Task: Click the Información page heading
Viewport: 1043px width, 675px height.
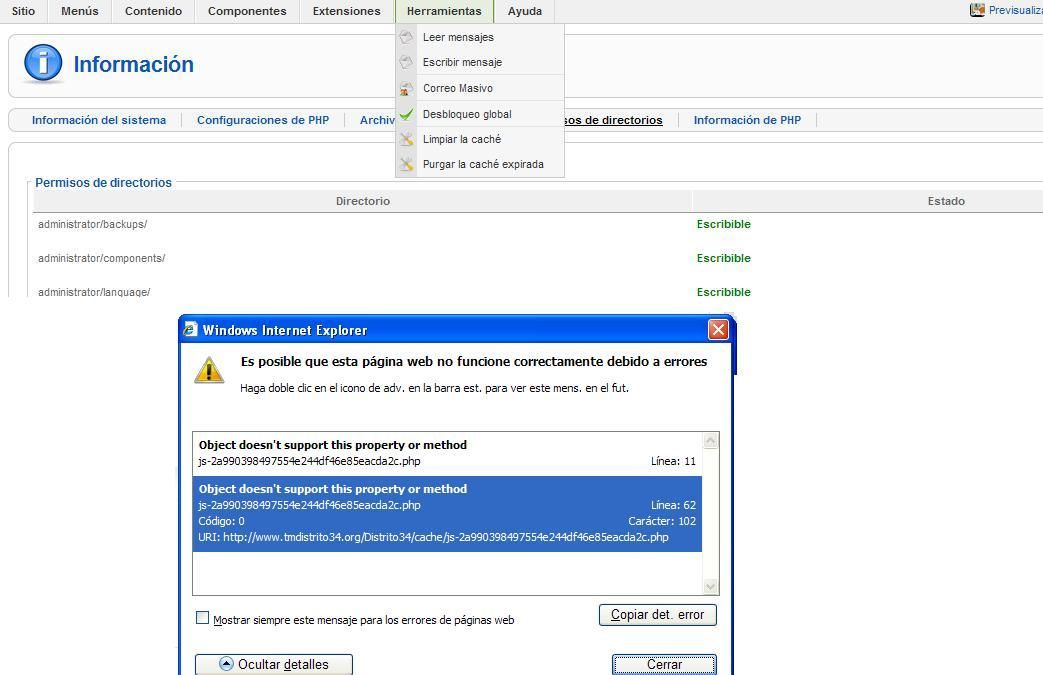Action: click(x=134, y=65)
